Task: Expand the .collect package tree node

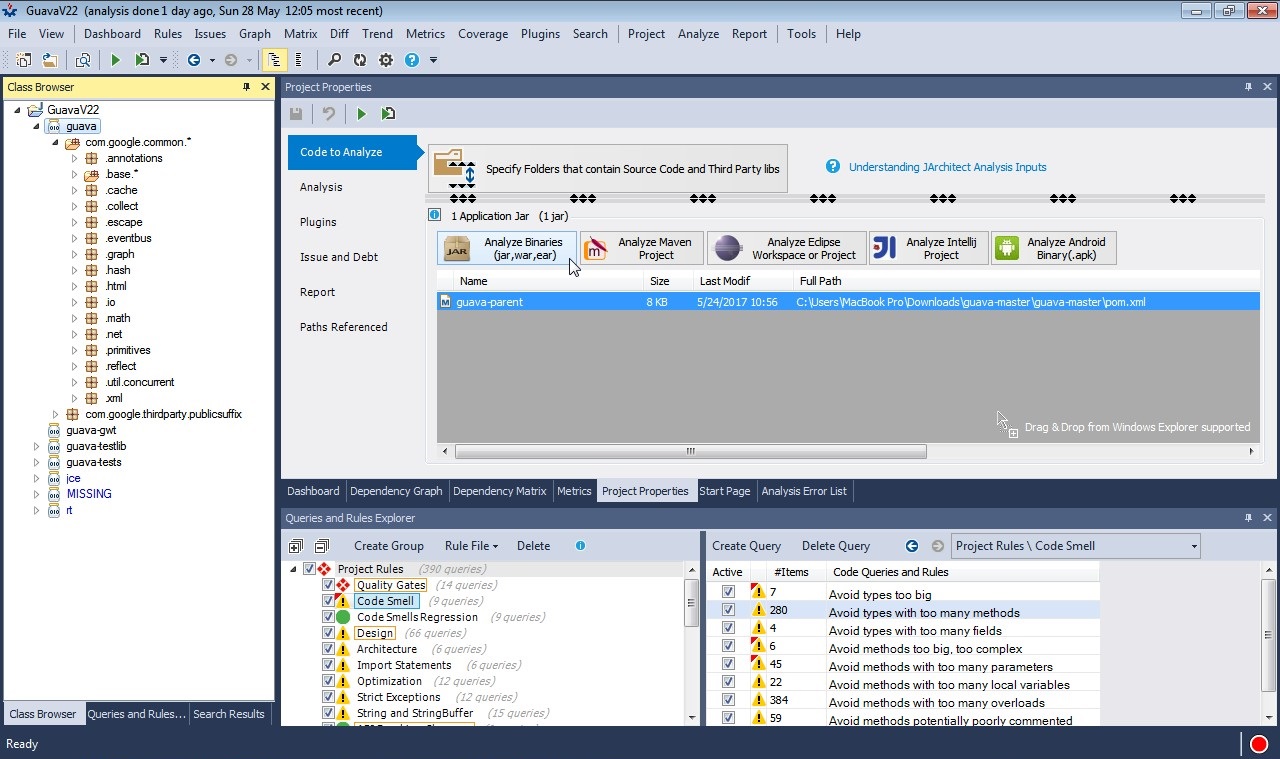Action: click(74, 206)
